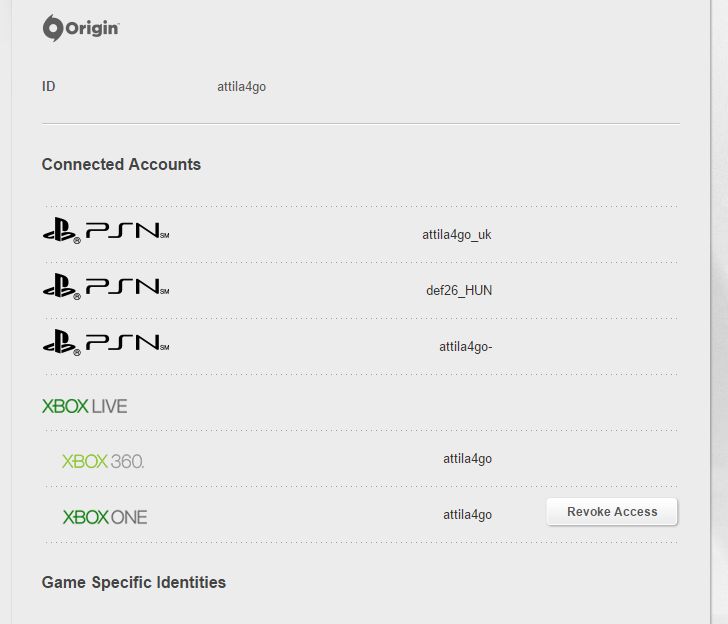Click PSN wordmark in the attila4go- row
Viewport: 728px width, 624px height.
[x=127, y=343]
